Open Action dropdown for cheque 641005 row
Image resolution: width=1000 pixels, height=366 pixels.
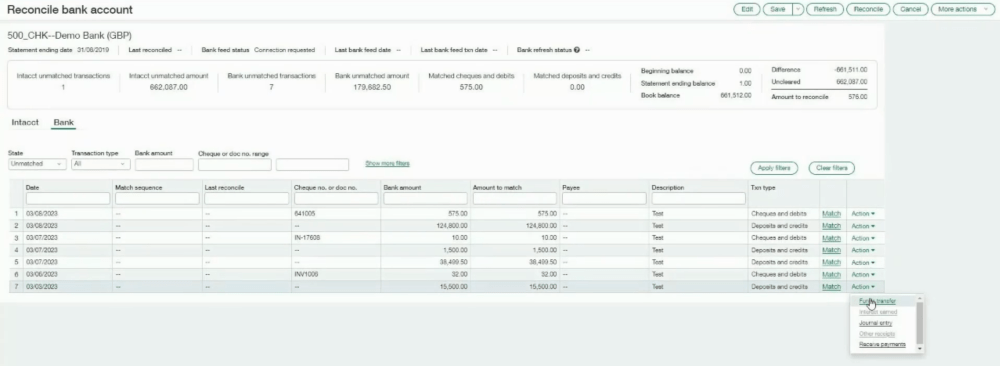(863, 214)
